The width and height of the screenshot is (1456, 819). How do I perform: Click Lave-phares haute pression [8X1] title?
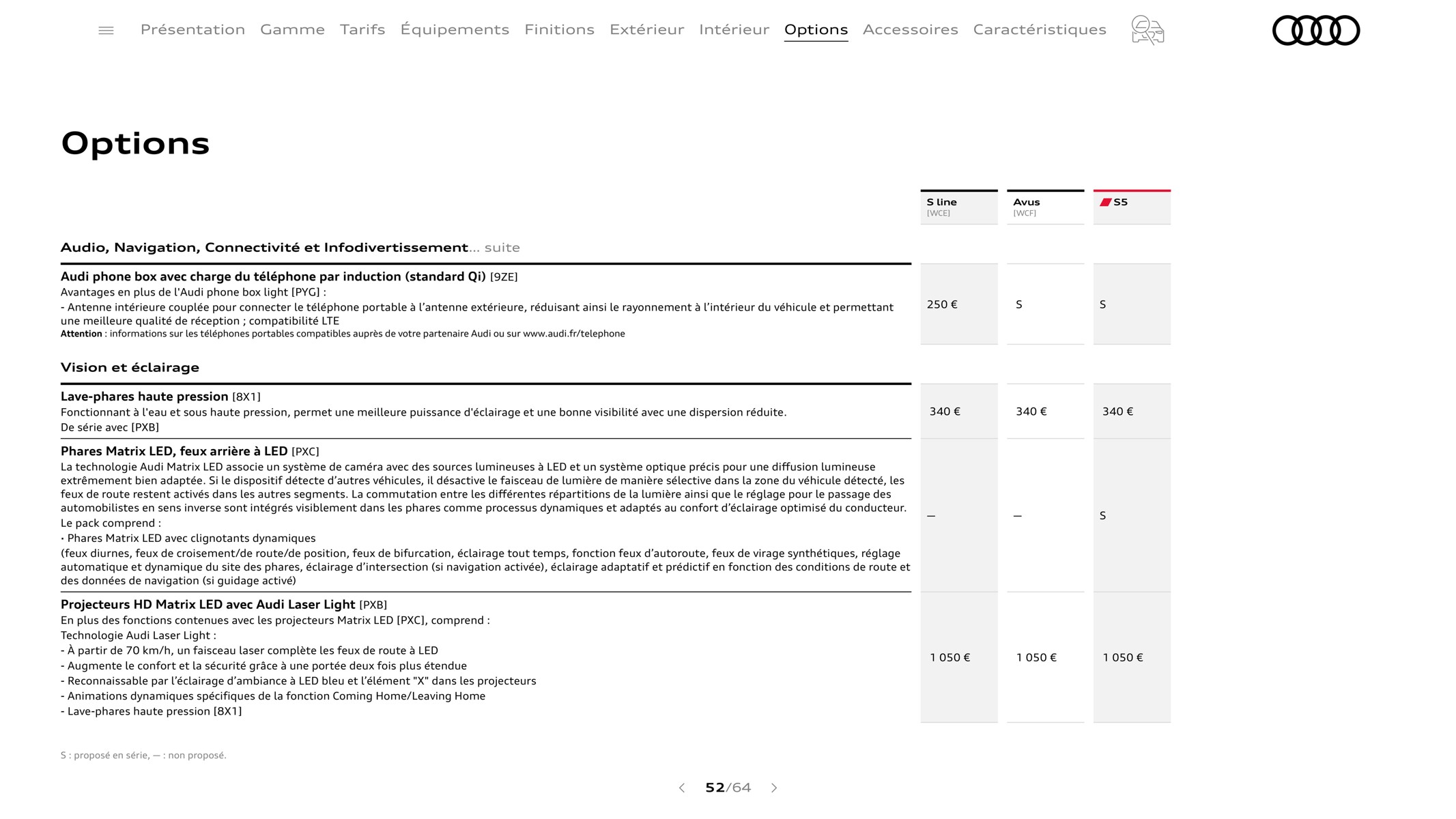tap(160, 397)
